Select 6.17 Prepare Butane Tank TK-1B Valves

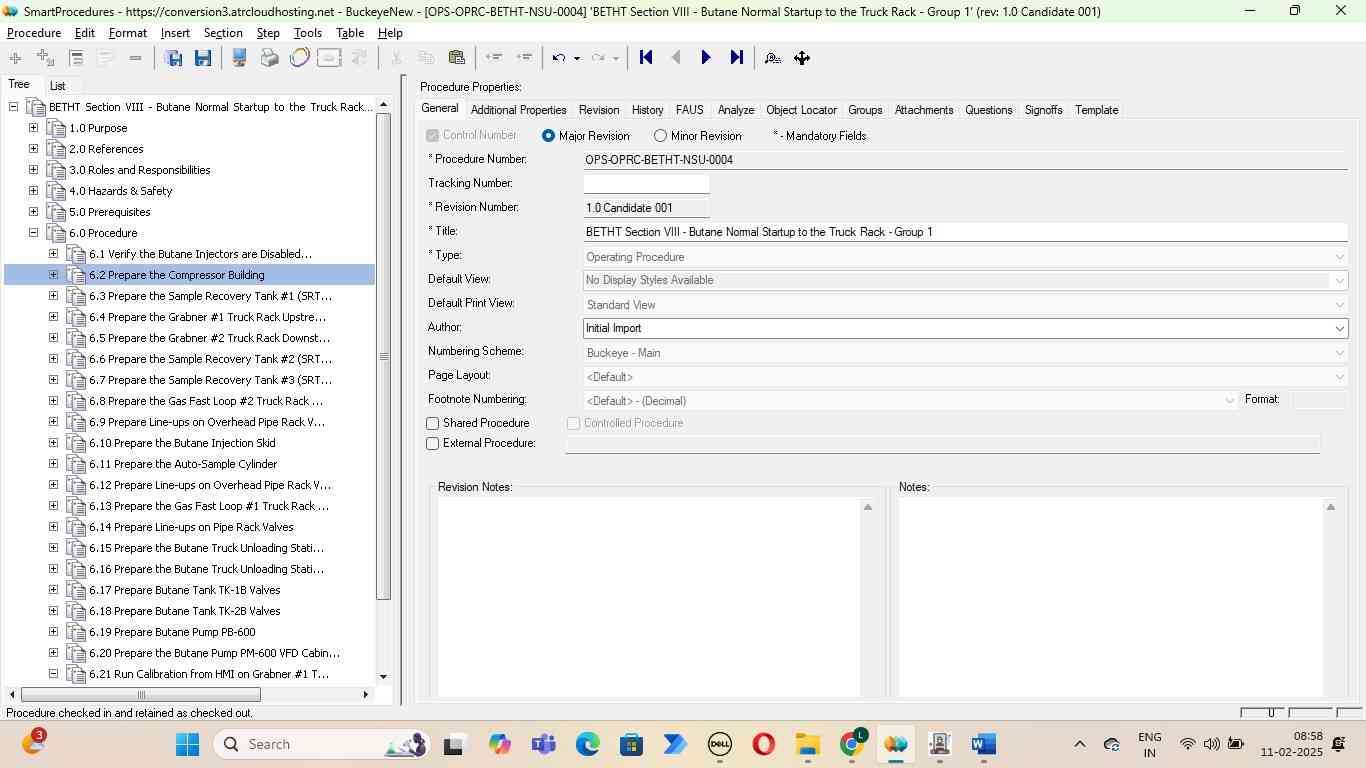pyautogui.click(x=184, y=590)
